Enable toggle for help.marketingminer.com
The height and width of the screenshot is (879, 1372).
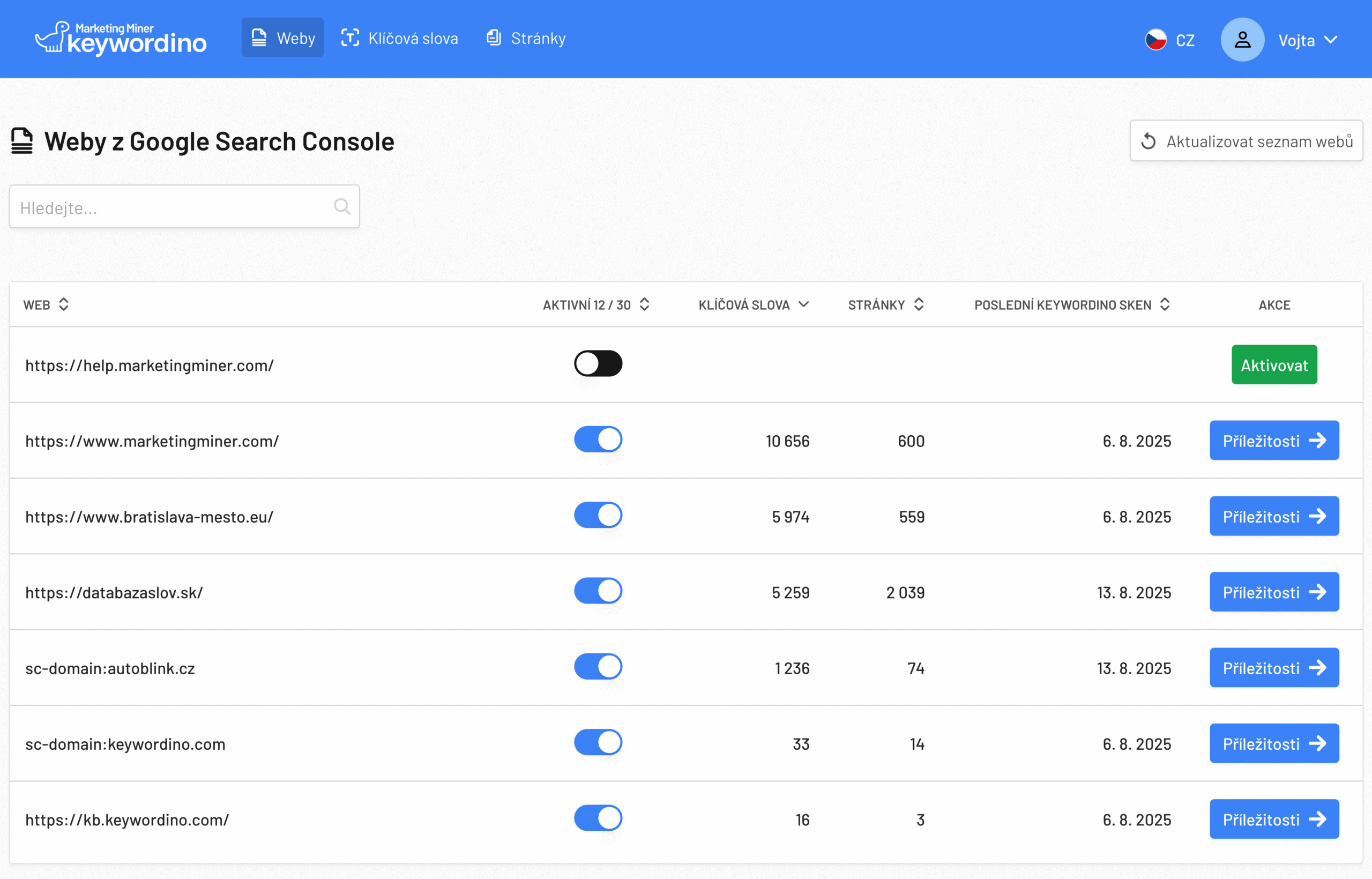pyautogui.click(x=598, y=364)
